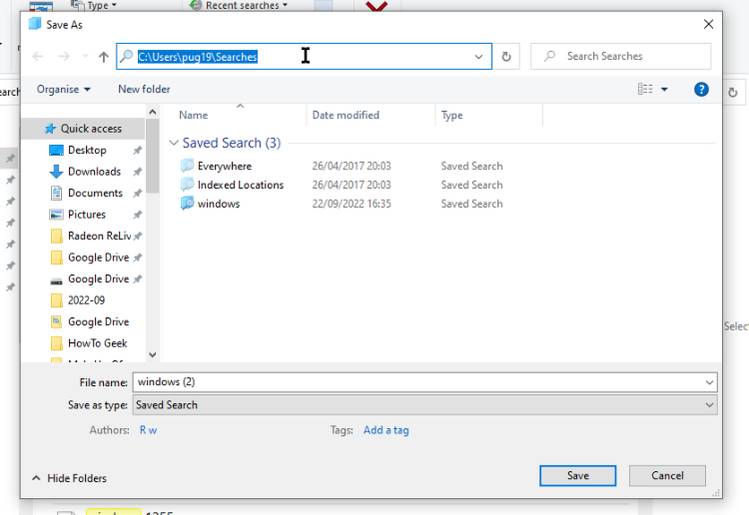Screen dimensions: 749x515
Task: Select the Everywhere saved search
Action: click(x=225, y=166)
